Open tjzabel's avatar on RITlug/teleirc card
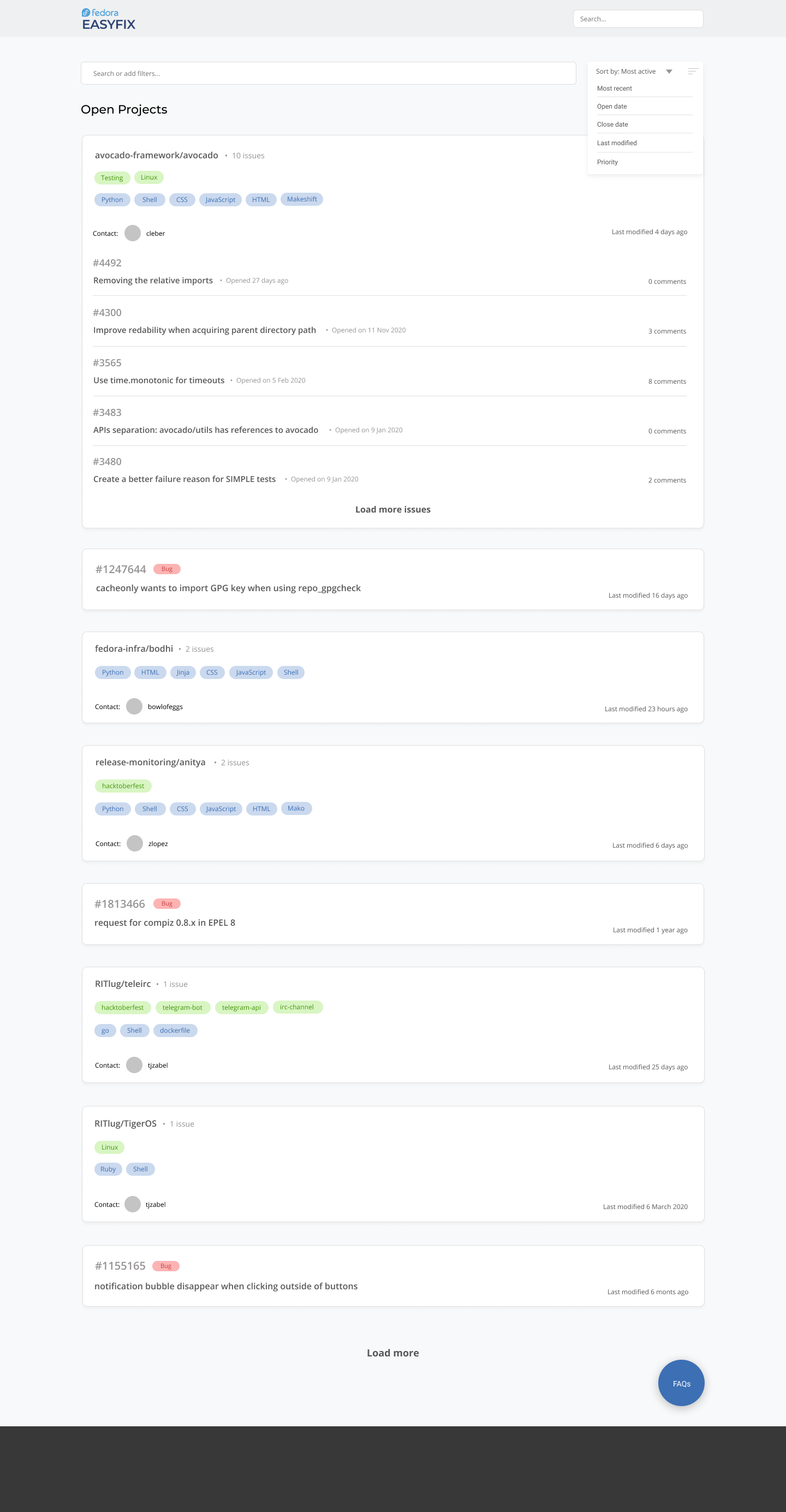Image resolution: width=786 pixels, height=1512 pixels. [x=134, y=1065]
